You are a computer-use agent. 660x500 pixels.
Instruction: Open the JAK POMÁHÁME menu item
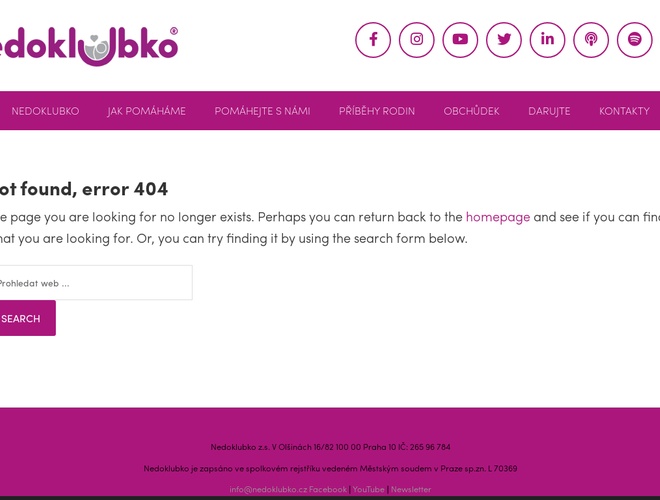click(x=146, y=111)
